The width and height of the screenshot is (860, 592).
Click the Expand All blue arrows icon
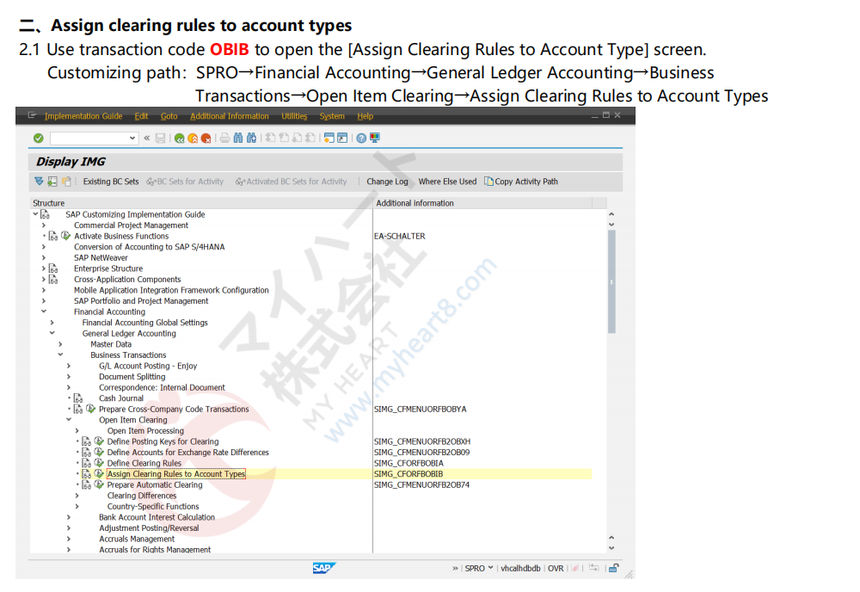38,182
